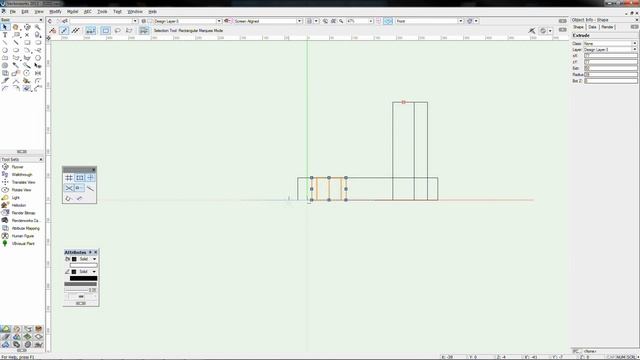
Task: Select the Circle tool in Basic palette
Action: [5, 50]
